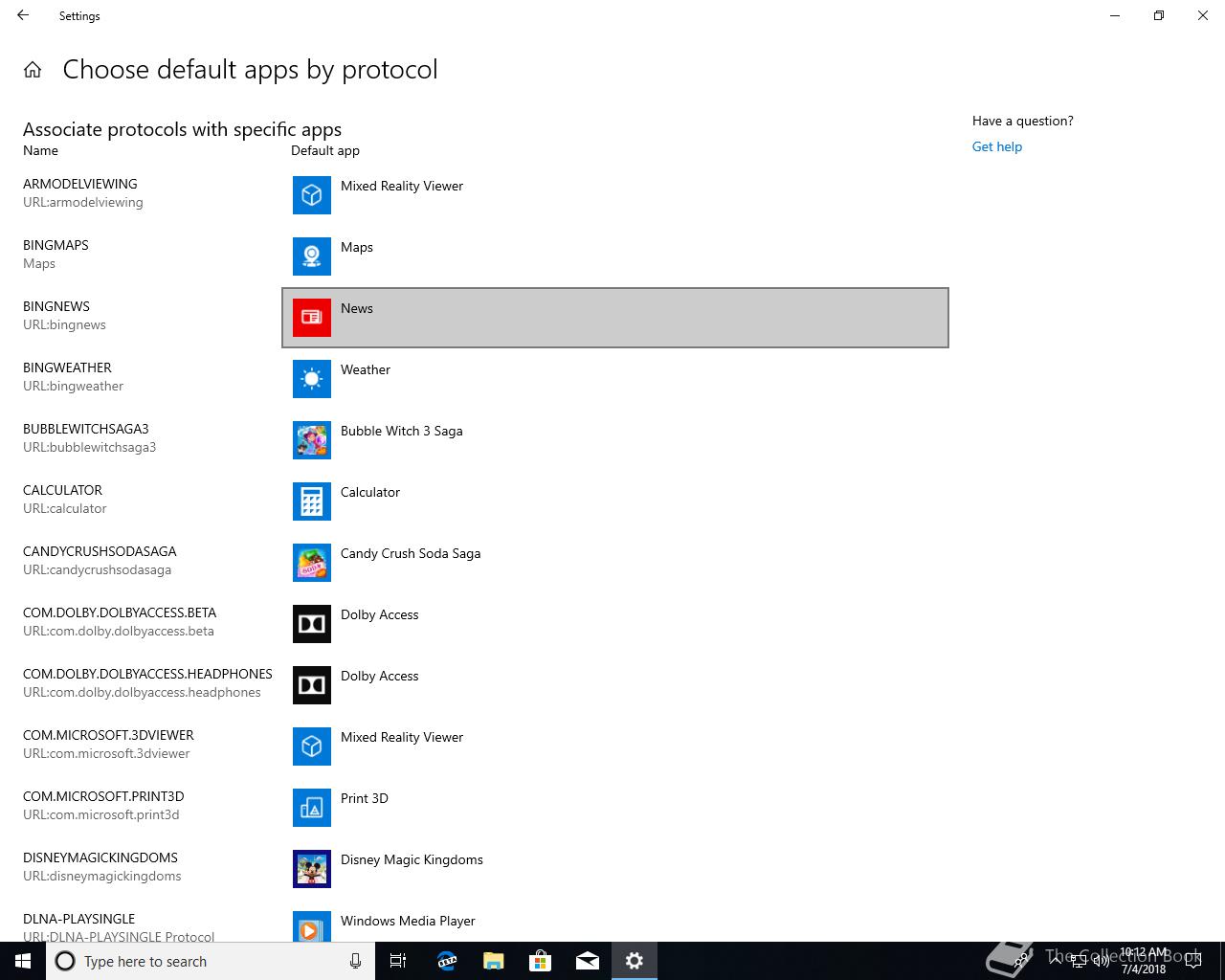Click the ARMODELVIEWING protocol name
1225x980 pixels.
[80, 184]
